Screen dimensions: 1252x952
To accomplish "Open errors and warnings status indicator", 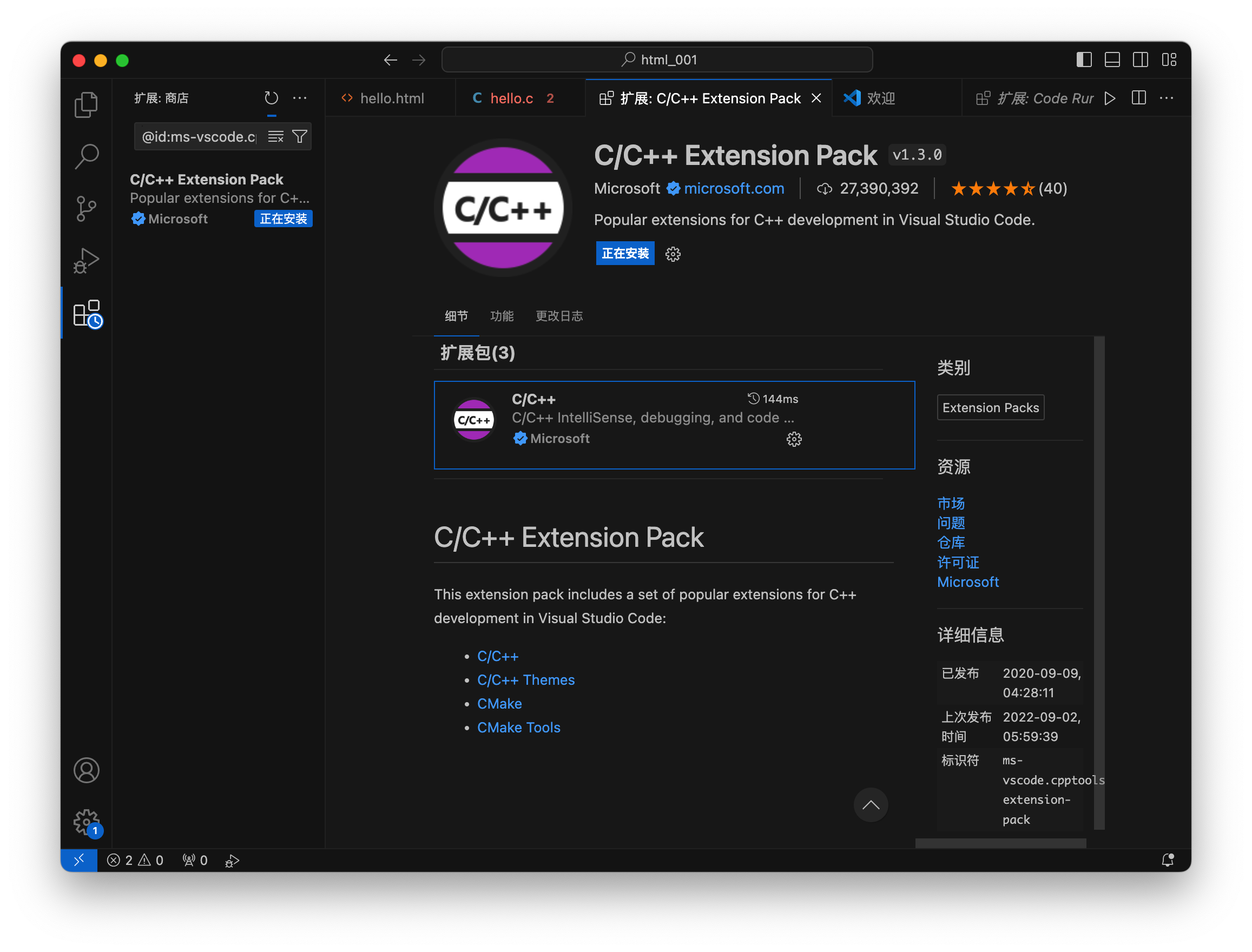I will 135,860.
